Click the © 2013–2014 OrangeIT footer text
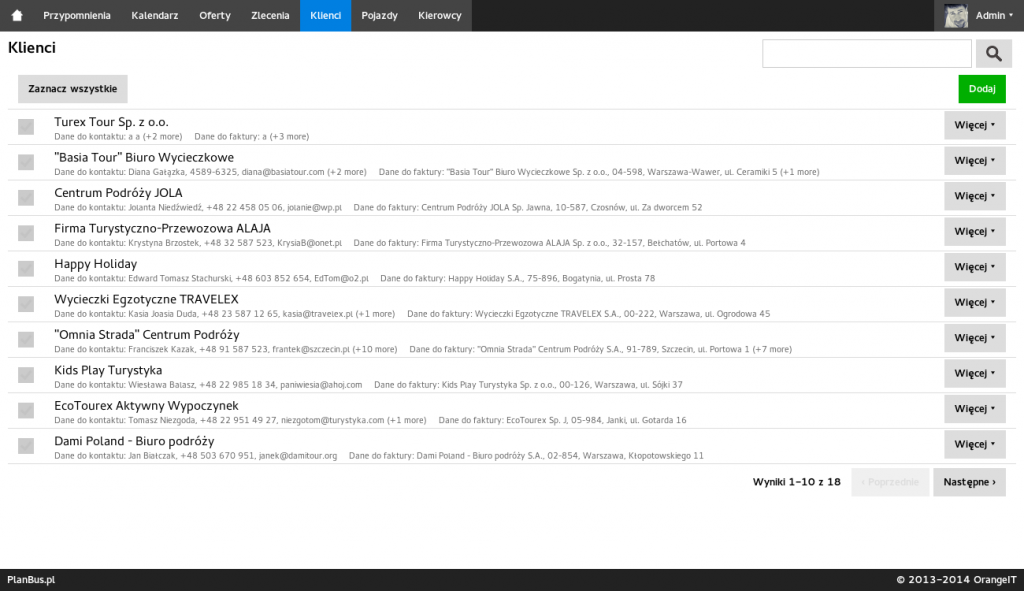This screenshot has width=1024, height=591. (956, 579)
